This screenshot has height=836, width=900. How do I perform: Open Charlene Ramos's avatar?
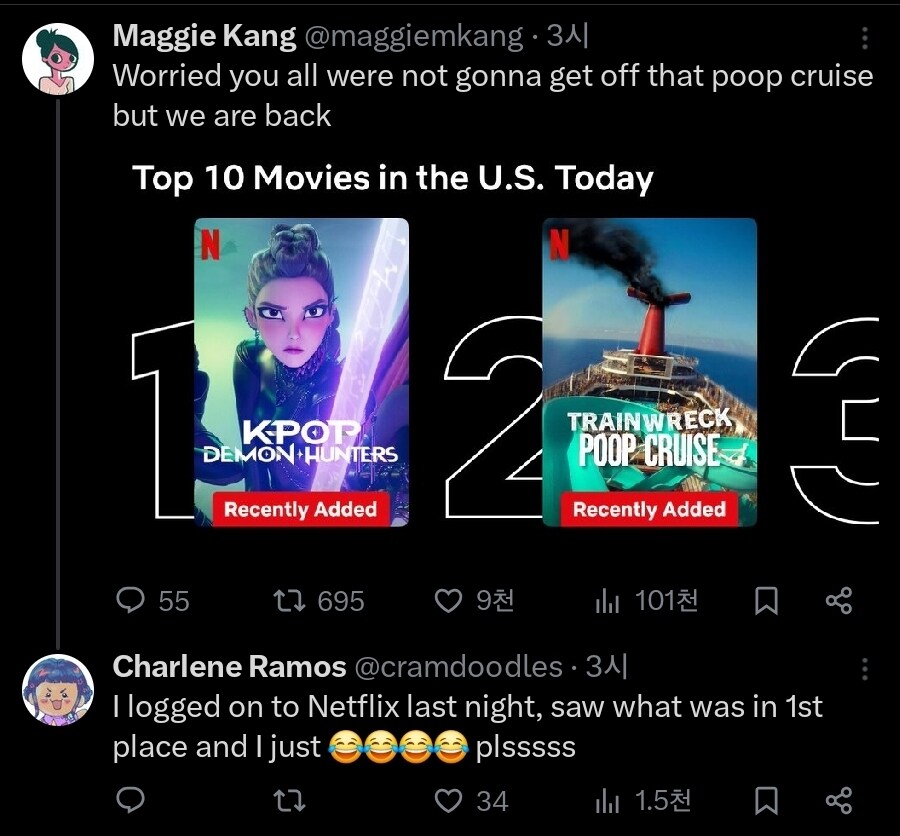[x=58, y=690]
